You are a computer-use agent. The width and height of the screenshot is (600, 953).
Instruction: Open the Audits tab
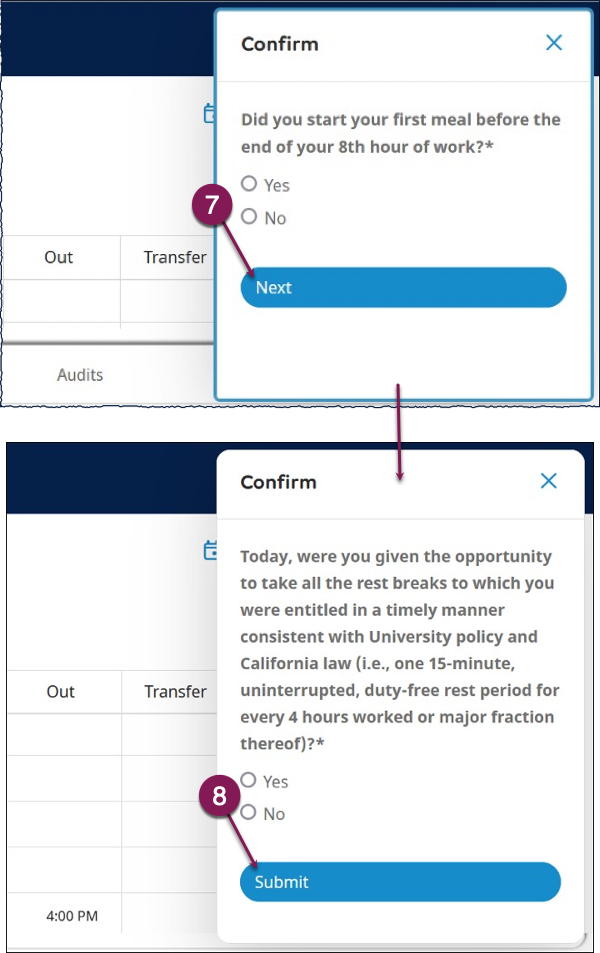point(80,375)
